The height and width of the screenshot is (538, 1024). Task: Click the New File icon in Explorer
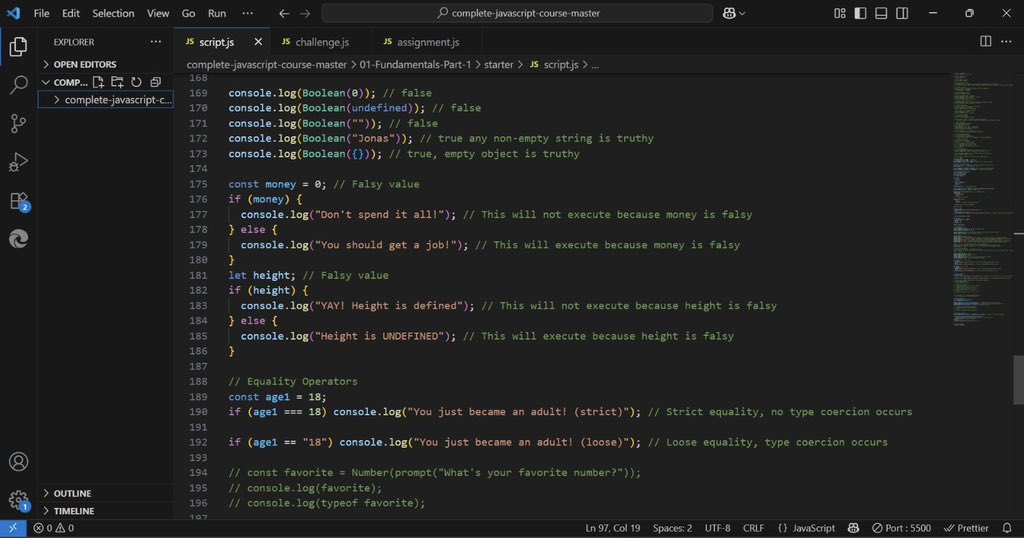(x=98, y=82)
